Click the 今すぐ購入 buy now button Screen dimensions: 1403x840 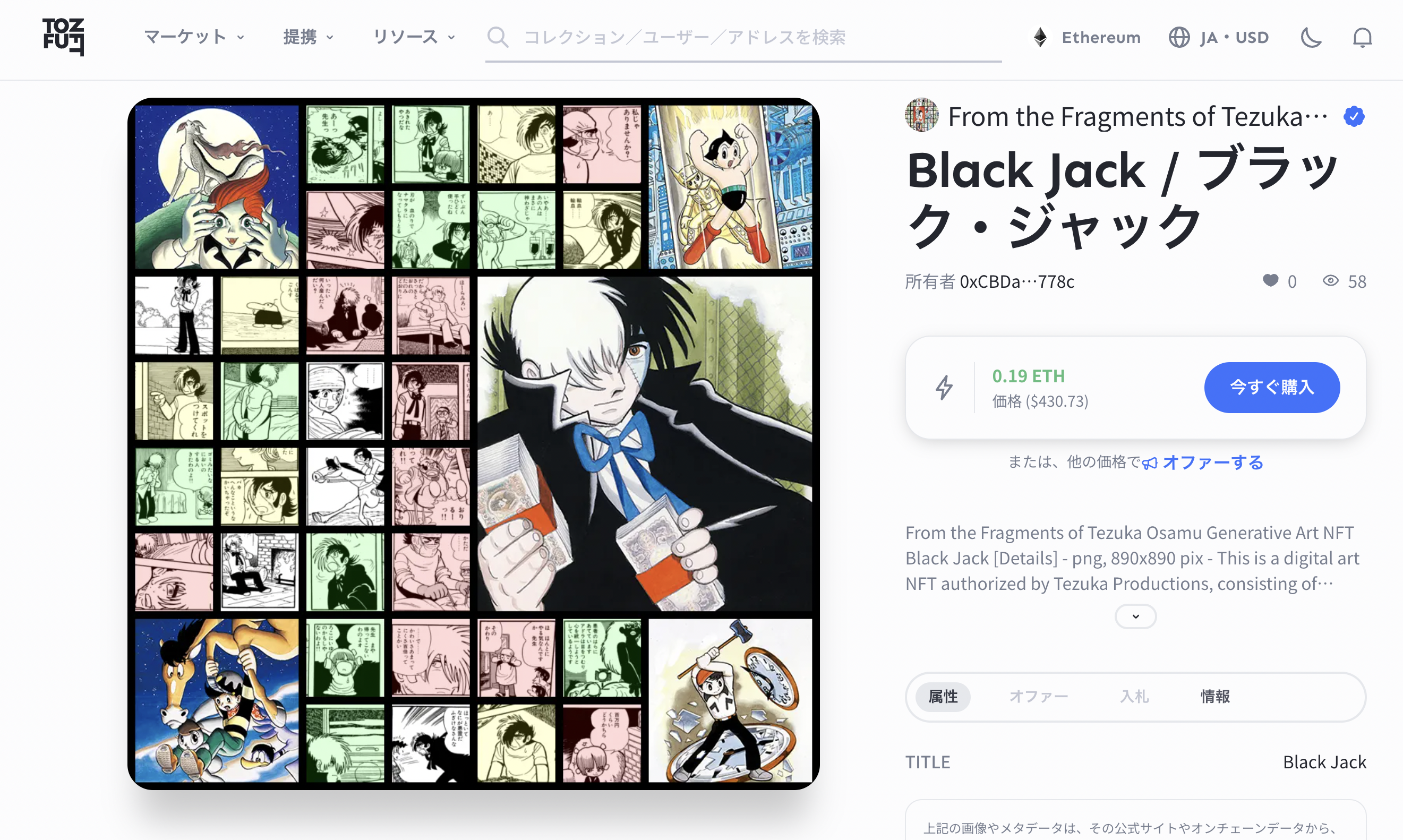(1272, 388)
